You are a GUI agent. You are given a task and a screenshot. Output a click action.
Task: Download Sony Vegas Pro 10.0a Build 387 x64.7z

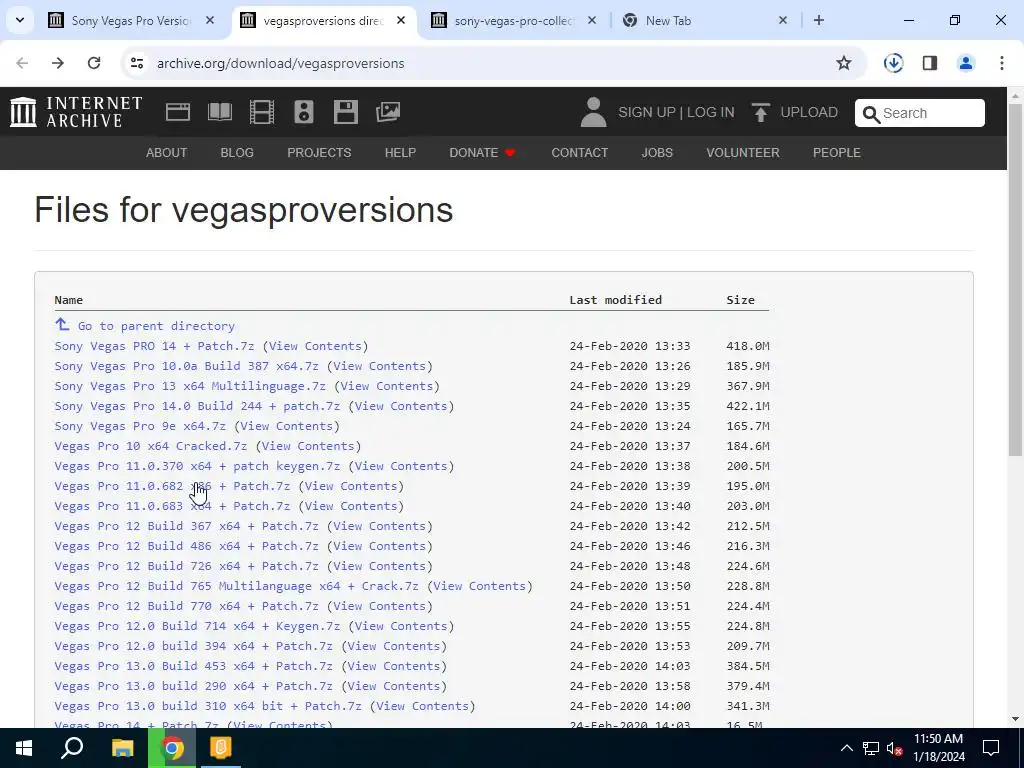click(187, 366)
